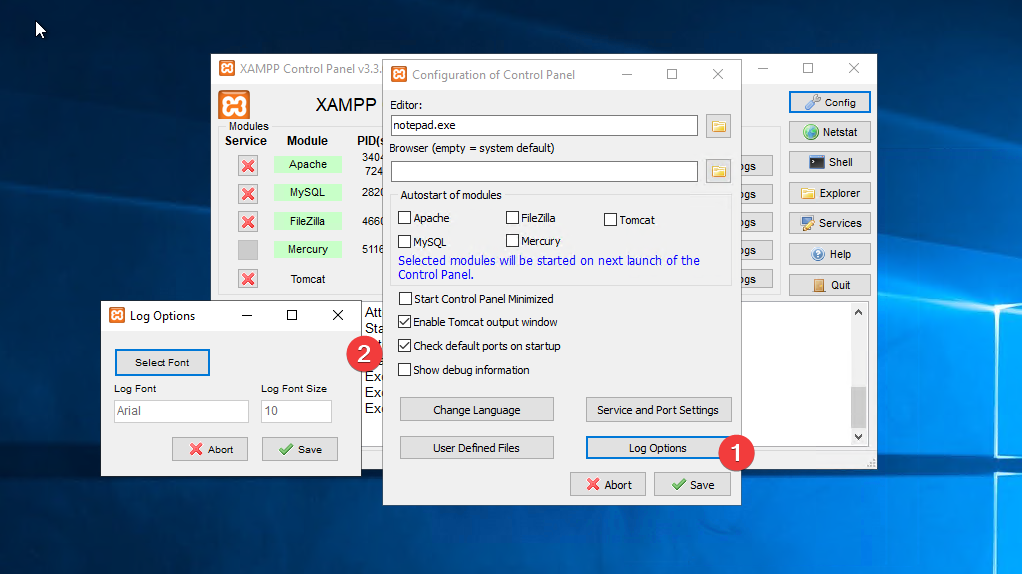The image size is (1022, 574).
Task: Click the Log Options button
Action: (657, 448)
